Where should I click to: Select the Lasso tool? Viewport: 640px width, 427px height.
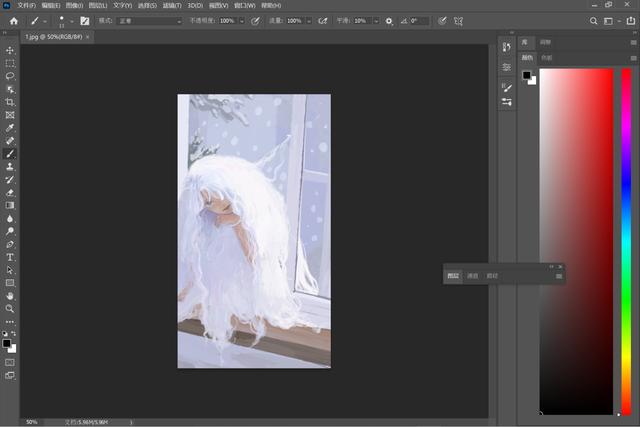pyautogui.click(x=10, y=76)
